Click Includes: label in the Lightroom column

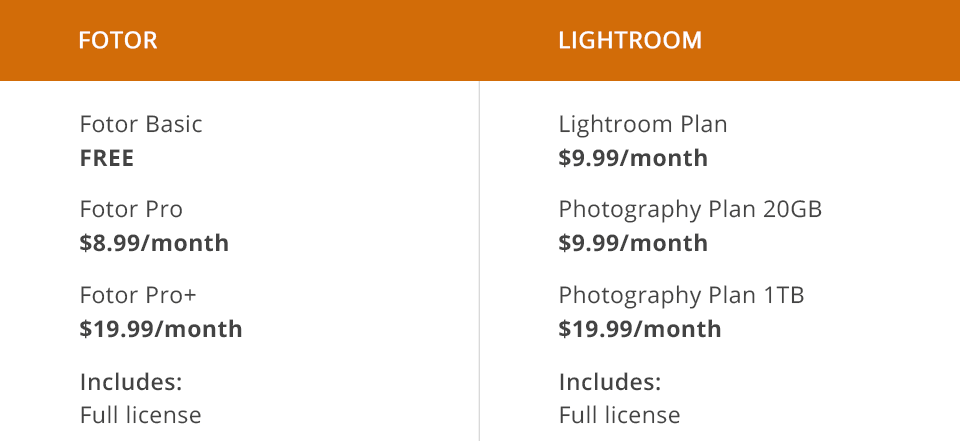click(x=610, y=381)
